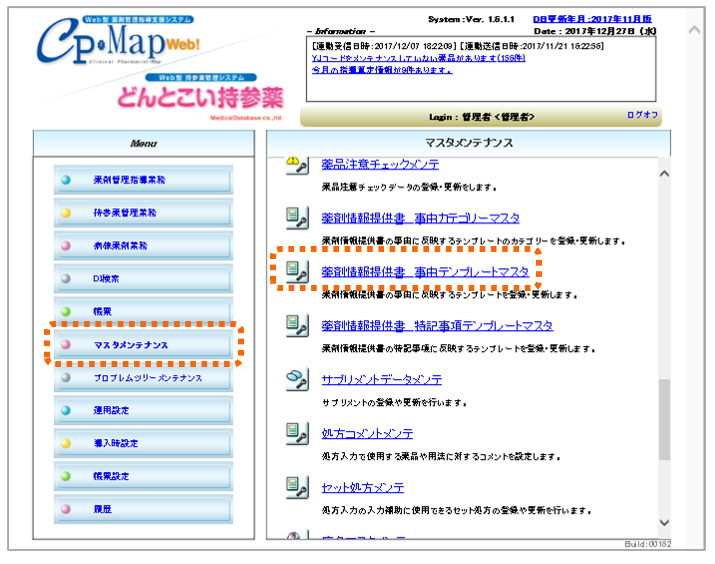The height and width of the screenshot is (564, 715).
Task: Open プロブレムツリーメンテナンス menu entry
Action: click(x=143, y=378)
